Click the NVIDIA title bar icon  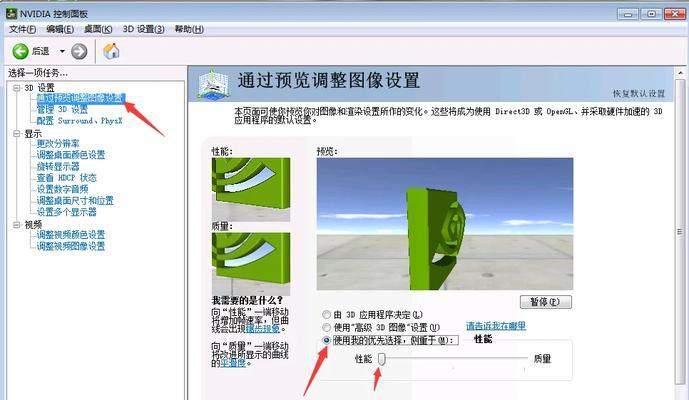point(11,14)
